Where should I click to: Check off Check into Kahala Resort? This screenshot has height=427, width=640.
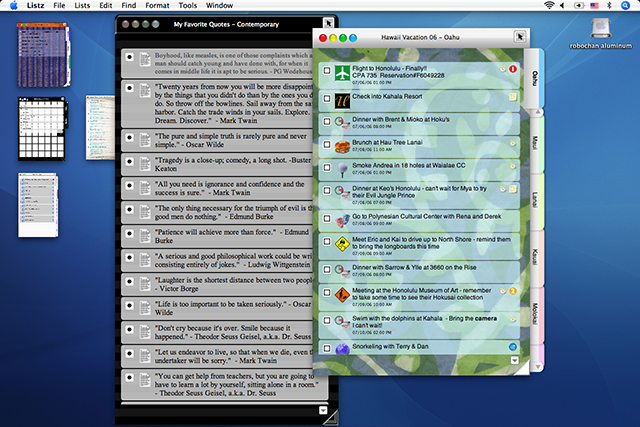coord(327,98)
